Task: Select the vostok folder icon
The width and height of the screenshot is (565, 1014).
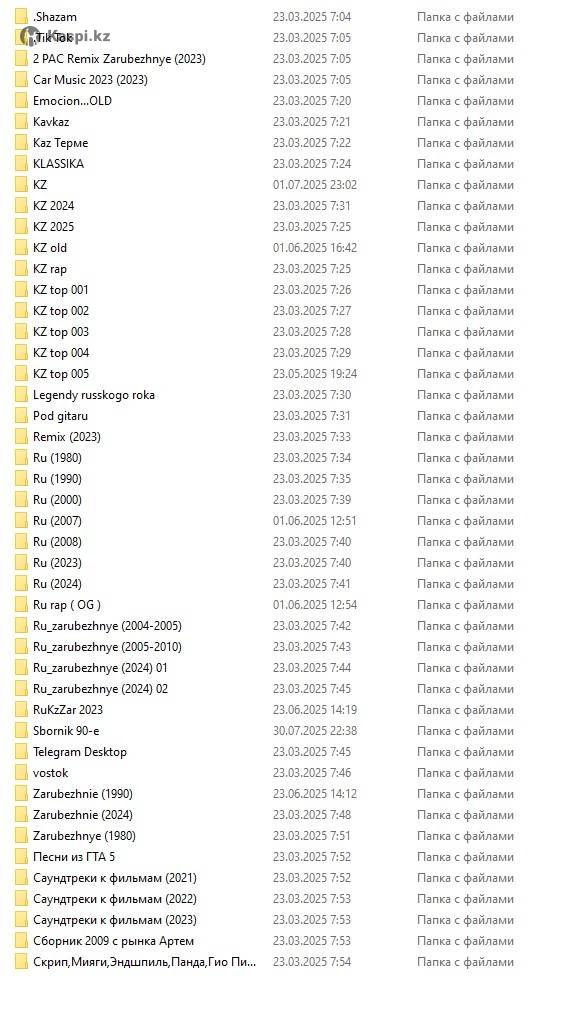Action: 21,773
